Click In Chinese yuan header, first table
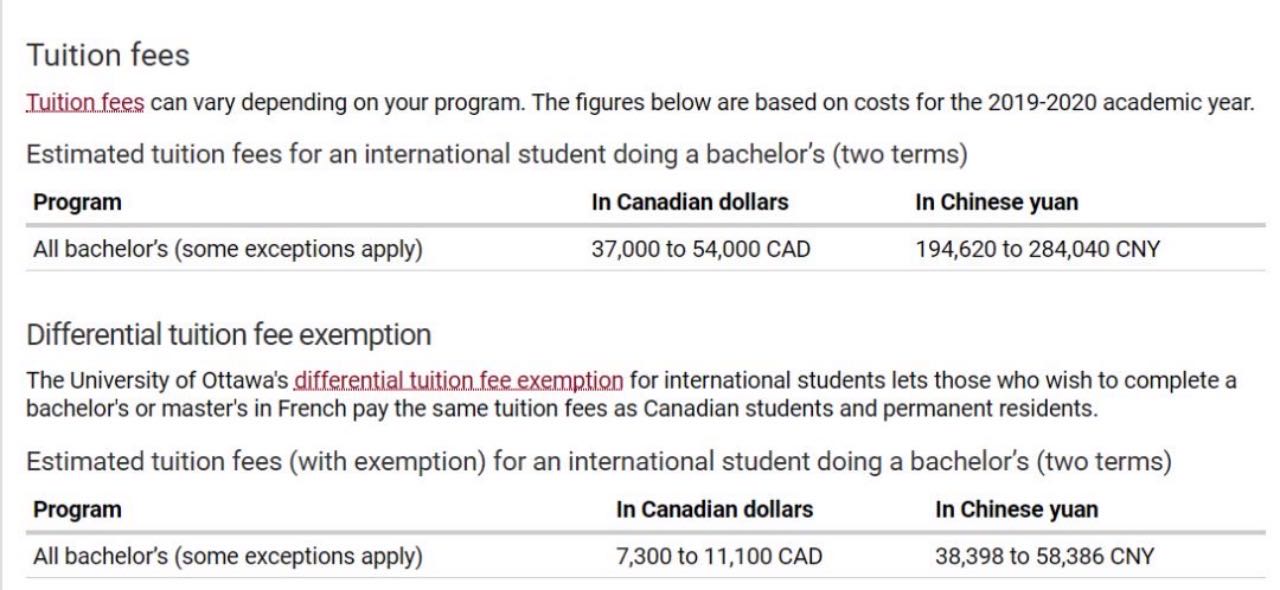 (x=997, y=202)
